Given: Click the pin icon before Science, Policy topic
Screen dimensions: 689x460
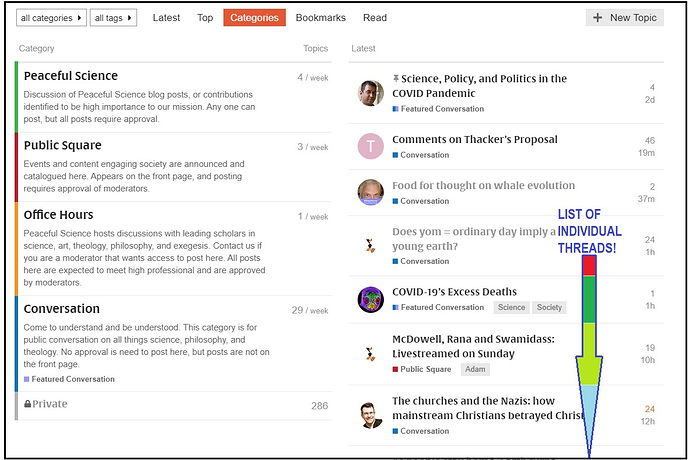Looking at the screenshot, I should pyautogui.click(x=396, y=78).
